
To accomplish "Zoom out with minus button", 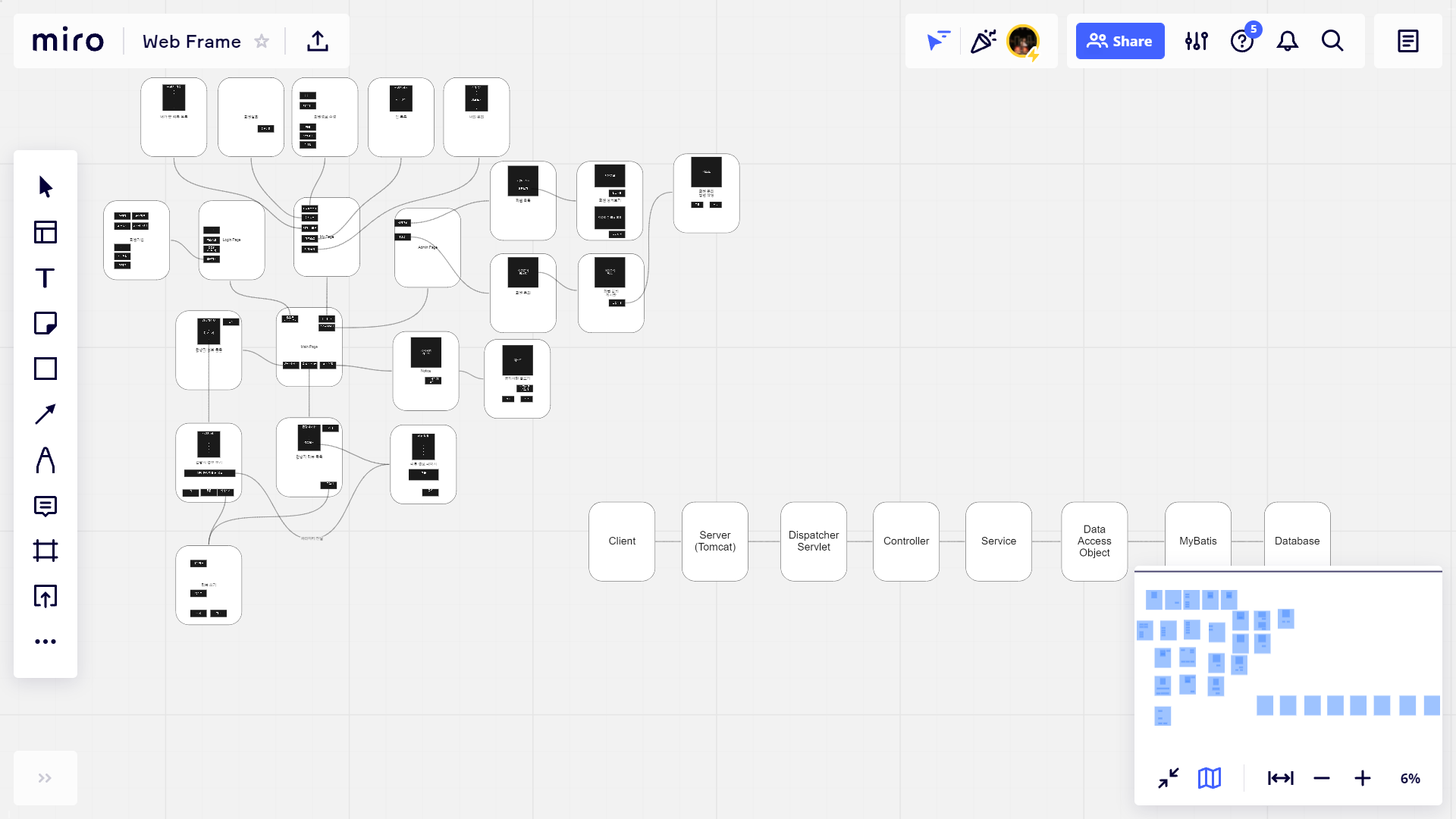I will pos(1322,778).
